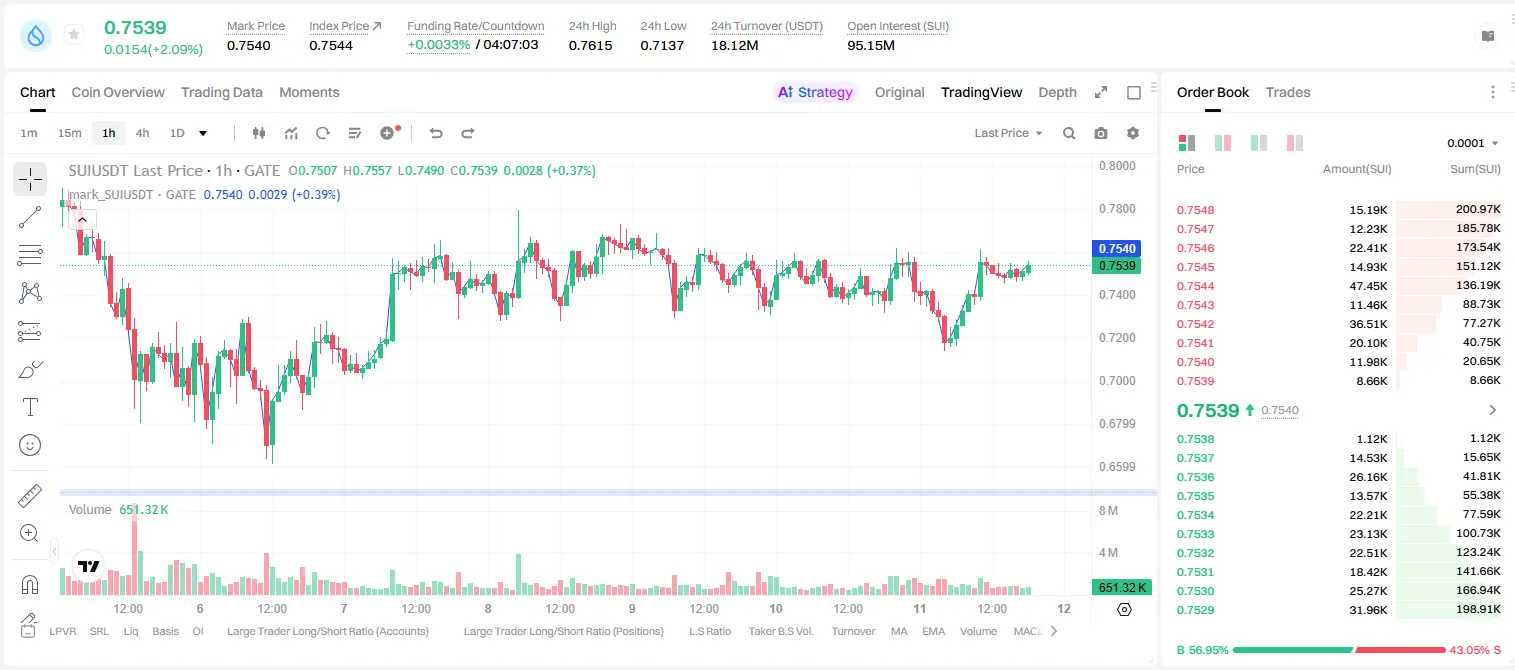Toggle the magnet snap mode

[30, 585]
